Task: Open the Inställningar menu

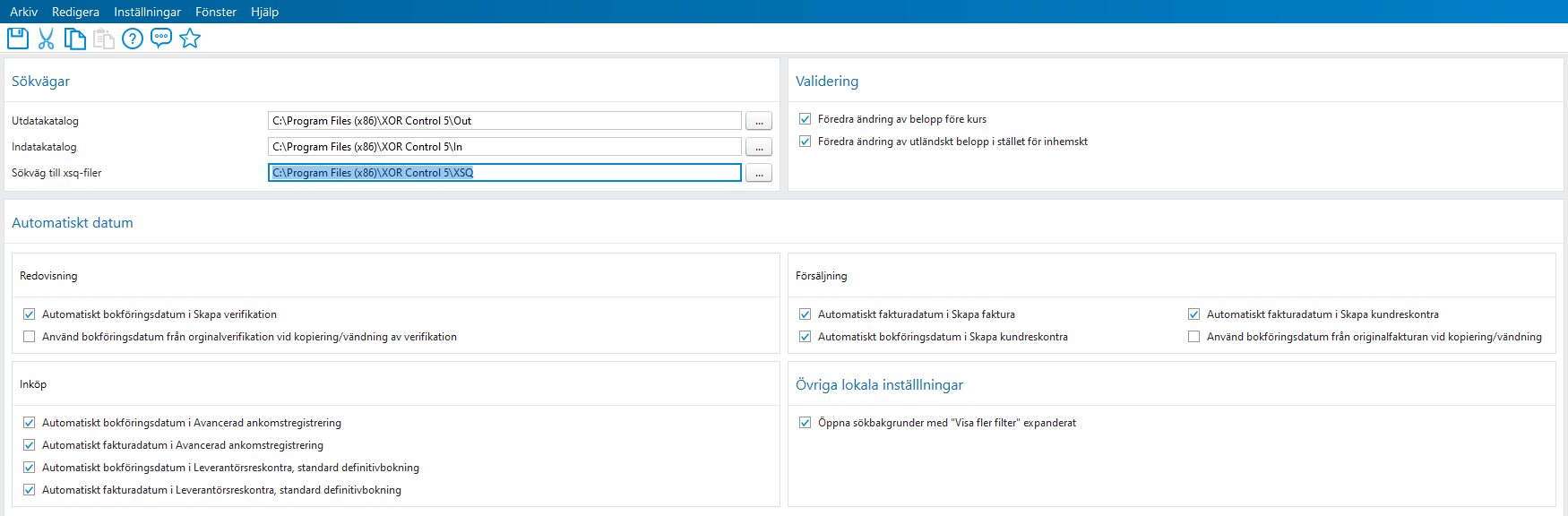Action: [147, 12]
